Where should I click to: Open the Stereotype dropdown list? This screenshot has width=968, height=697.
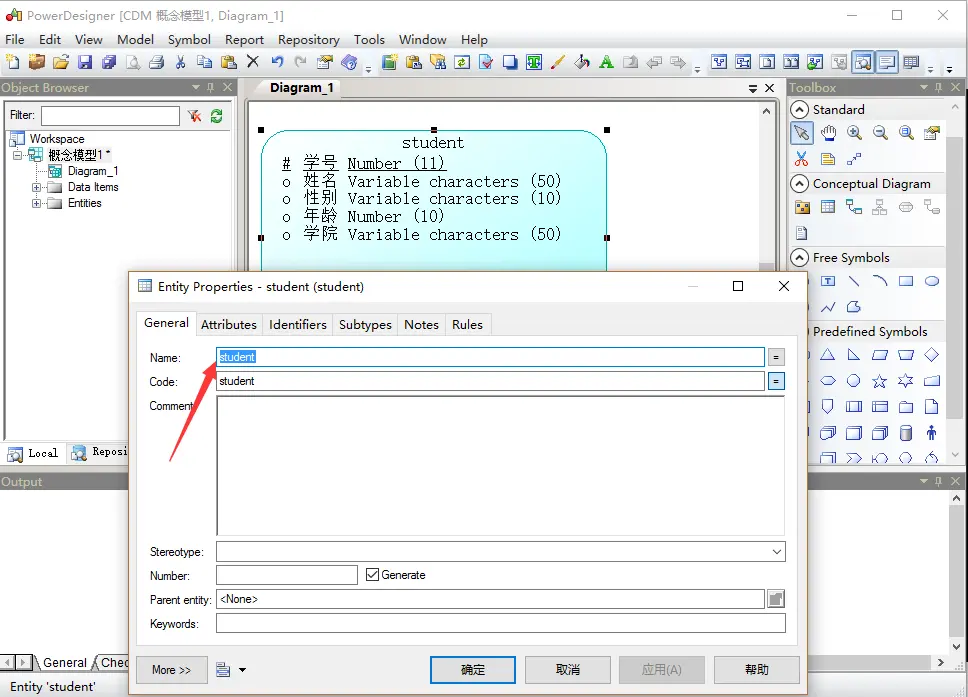tap(778, 551)
